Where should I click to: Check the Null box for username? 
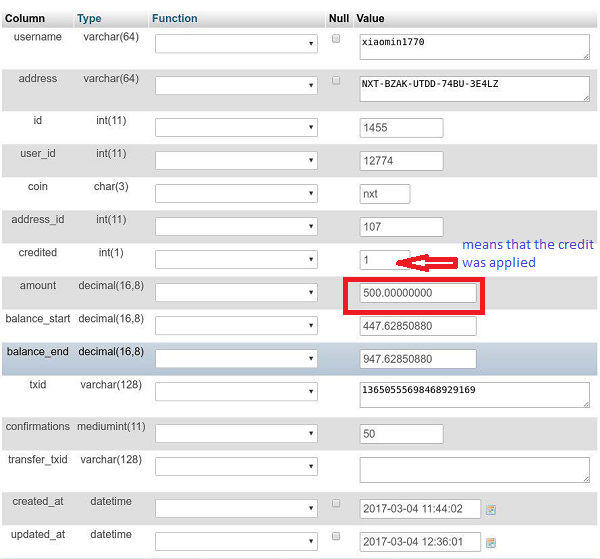coord(337,39)
